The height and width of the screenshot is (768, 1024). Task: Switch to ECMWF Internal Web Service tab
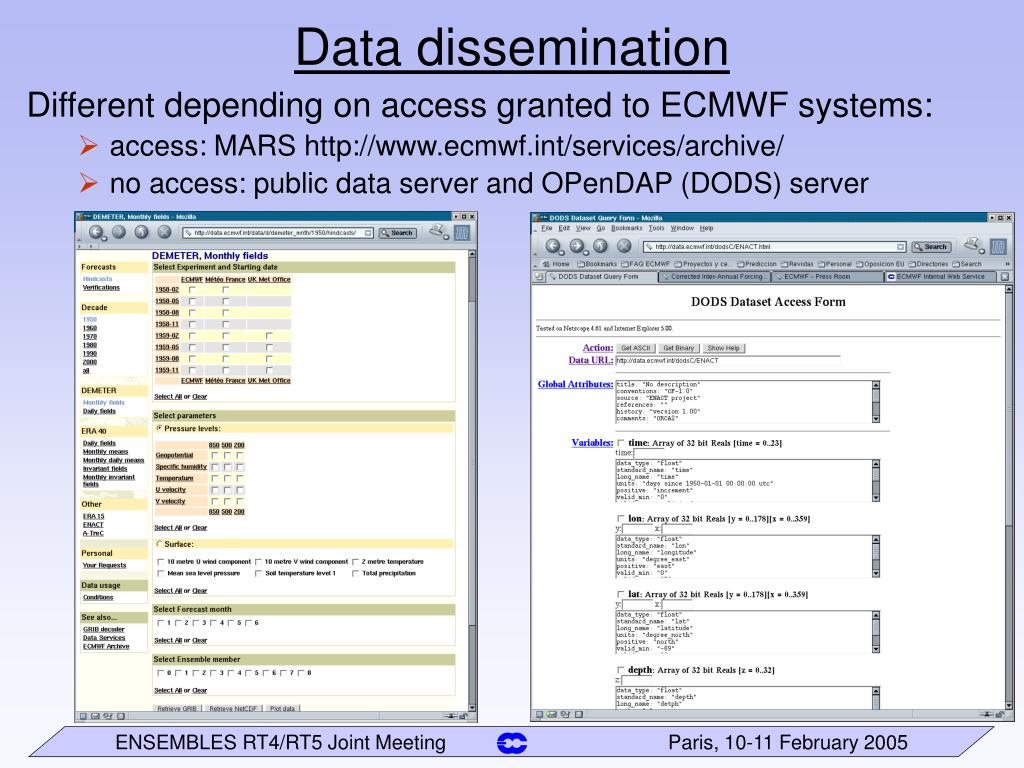coord(940,277)
